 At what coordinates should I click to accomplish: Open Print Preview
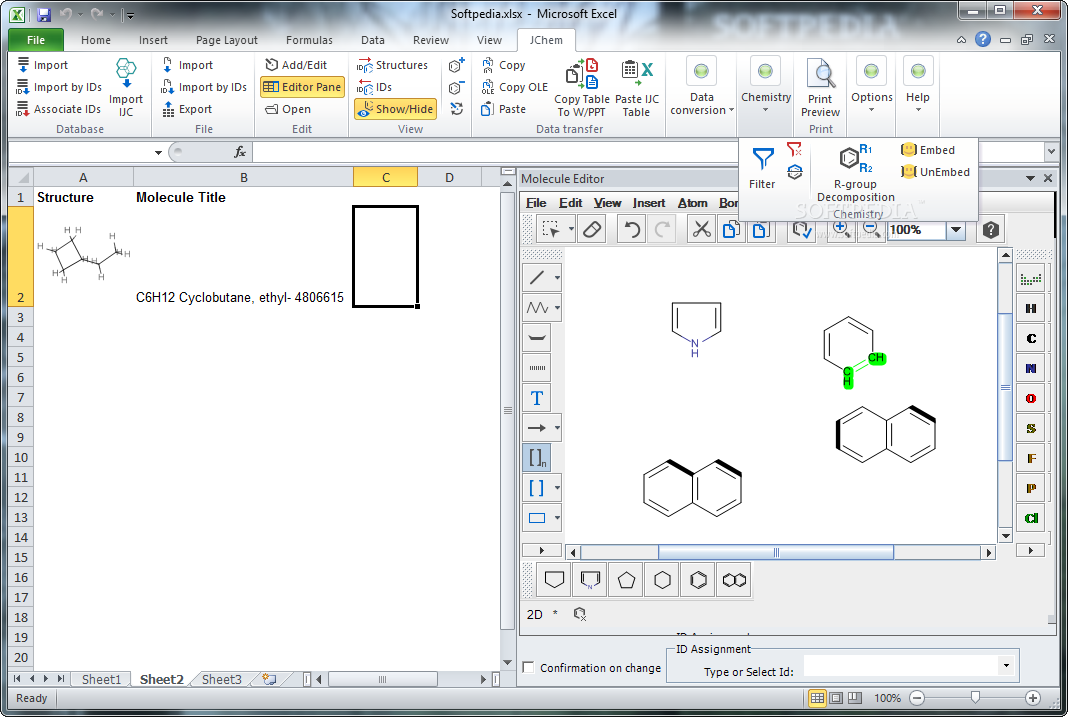click(820, 87)
